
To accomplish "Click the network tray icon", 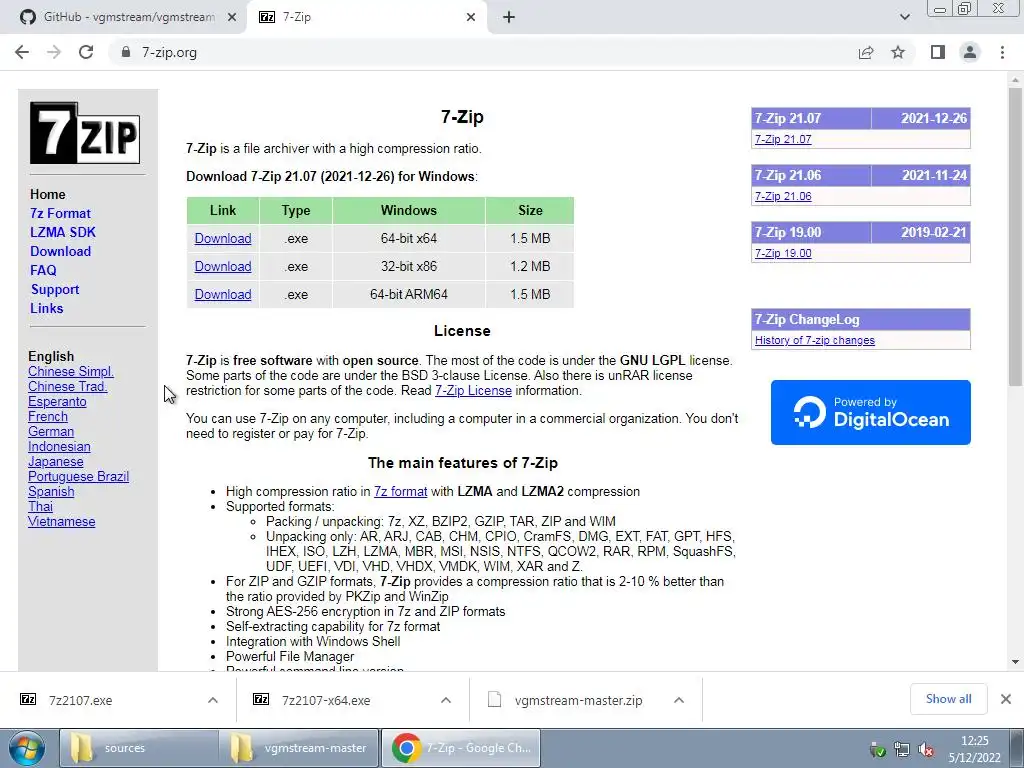I will click(x=902, y=750).
